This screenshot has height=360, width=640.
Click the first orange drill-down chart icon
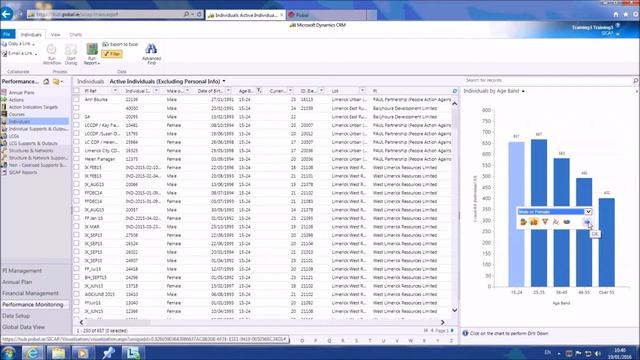(x=524, y=222)
